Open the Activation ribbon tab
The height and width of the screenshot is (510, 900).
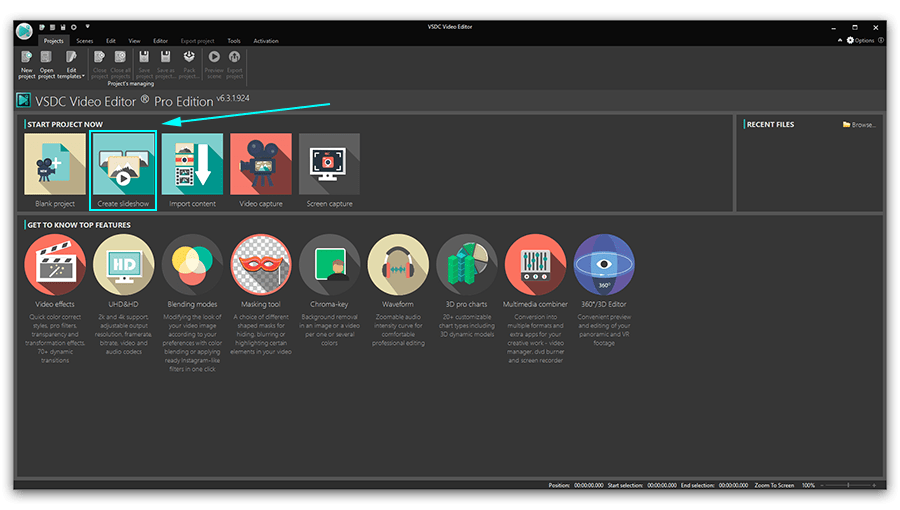coord(266,41)
